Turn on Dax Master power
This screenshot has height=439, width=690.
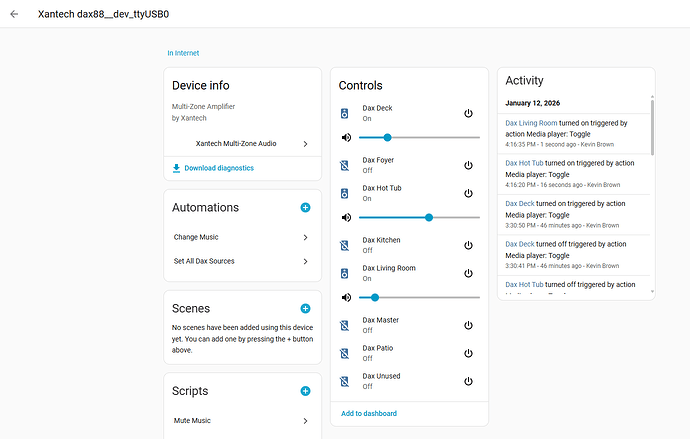pyautogui.click(x=468, y=325)
